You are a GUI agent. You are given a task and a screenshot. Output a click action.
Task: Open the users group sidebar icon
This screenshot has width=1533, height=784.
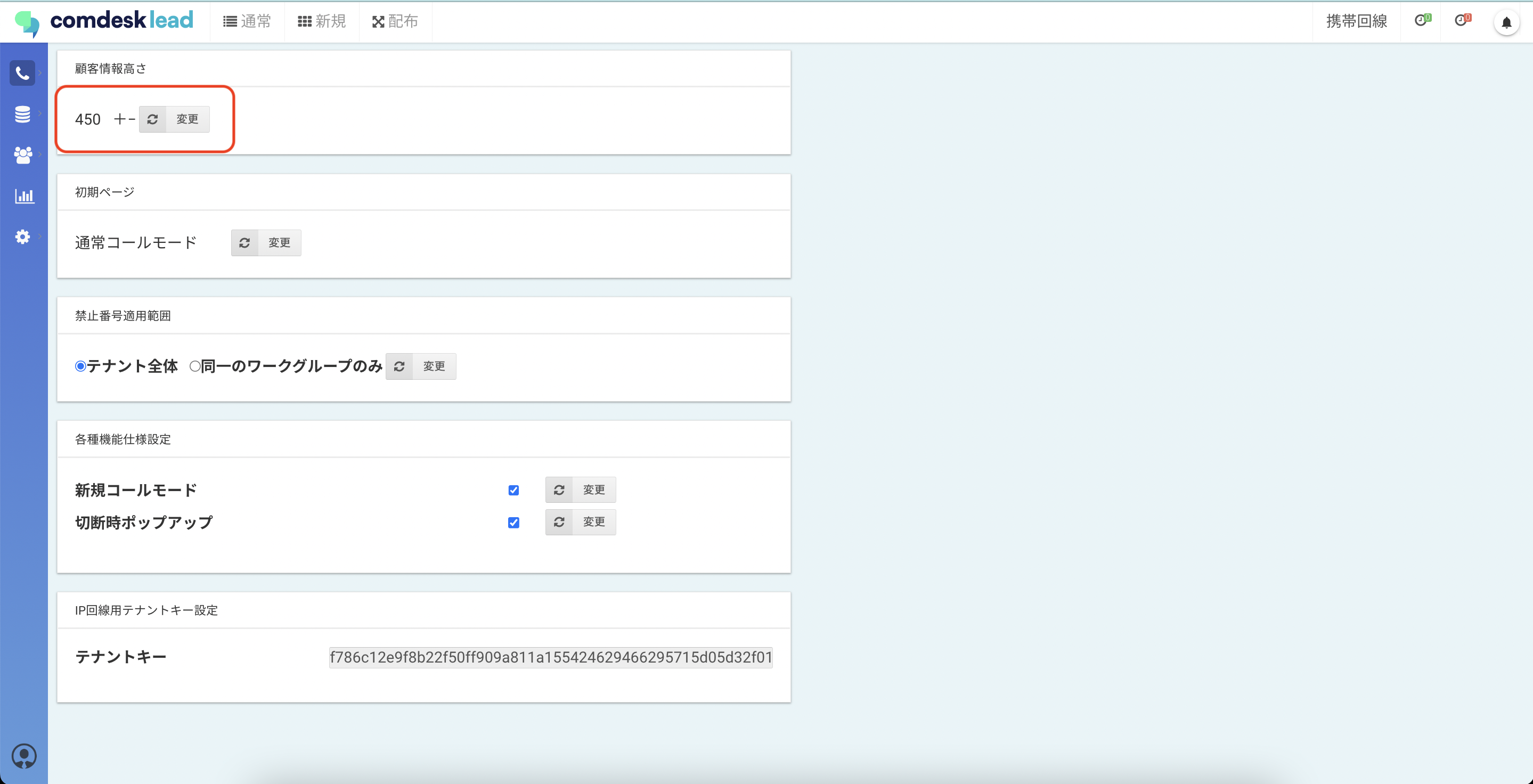pyautogui.click(x=22, y=154)
